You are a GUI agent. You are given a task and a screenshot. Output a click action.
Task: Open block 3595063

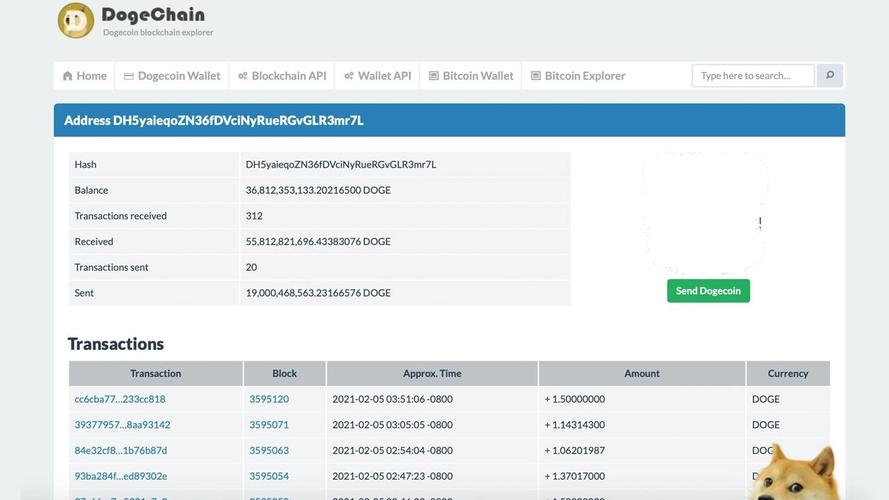click(x=269, y=450)
